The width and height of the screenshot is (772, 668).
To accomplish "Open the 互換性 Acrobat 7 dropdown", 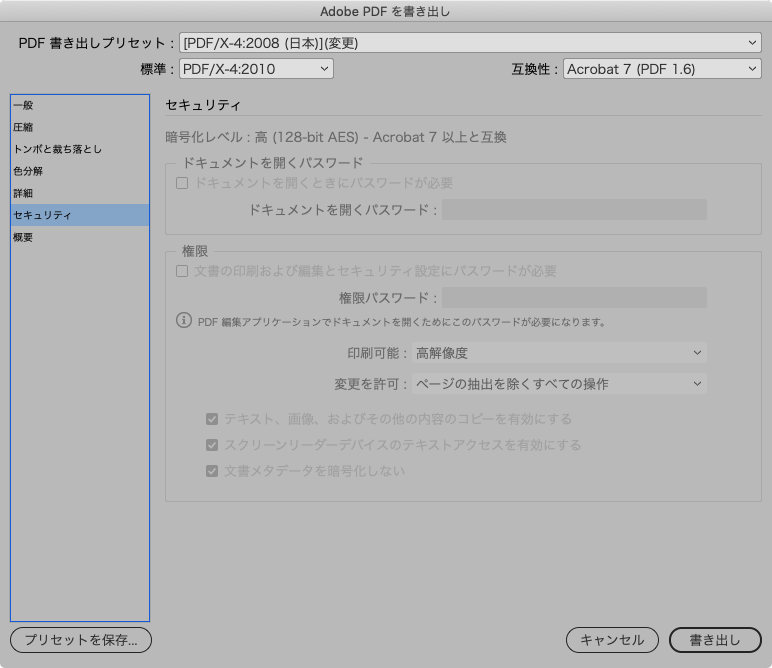I will pos(662,69).
